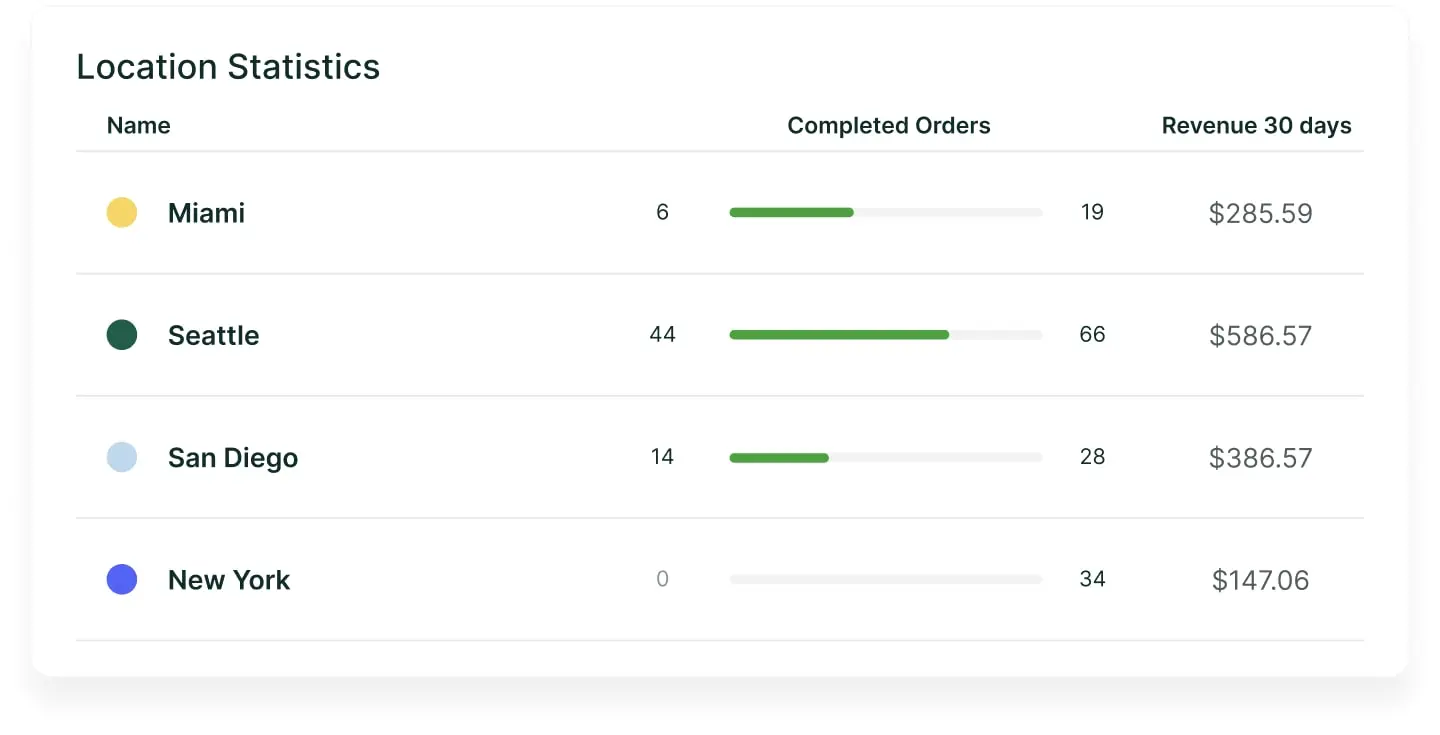Screen dimensions: 1440x735
Task: Click the yellow dot next to Miami
Action: [121, 212]
